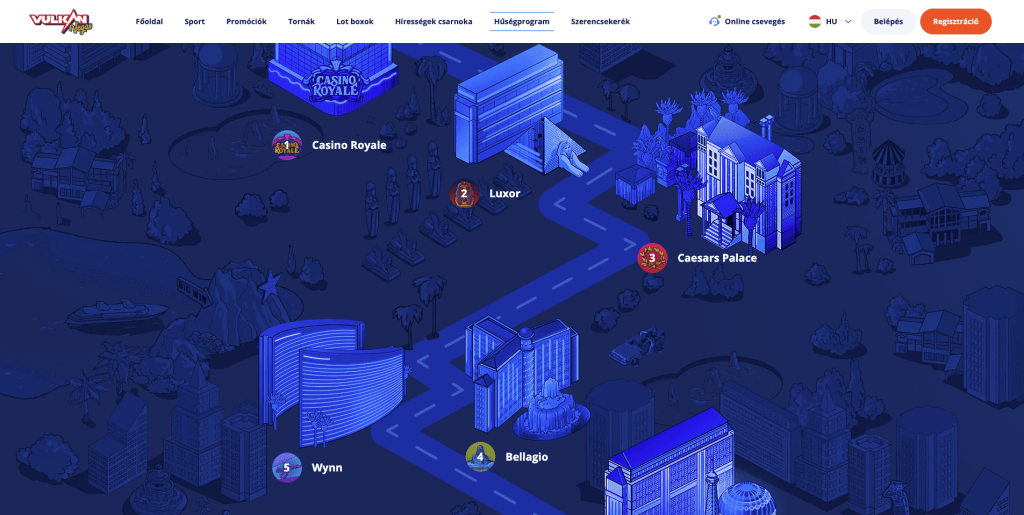1024x515 pixels.
Task: Select the Casino Royale level 1 badge
Action: coord(287,145)
